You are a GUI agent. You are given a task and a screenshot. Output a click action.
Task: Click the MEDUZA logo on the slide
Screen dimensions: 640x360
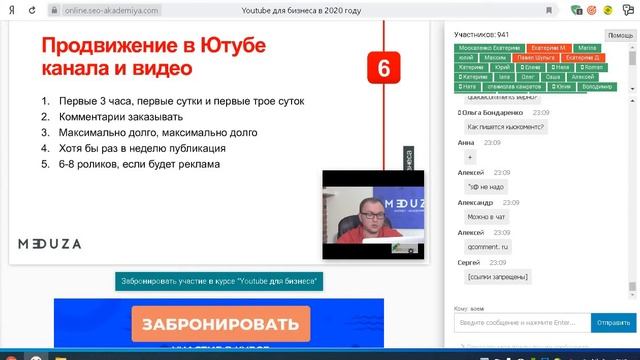pyautogui.click(x=49, y=244)
